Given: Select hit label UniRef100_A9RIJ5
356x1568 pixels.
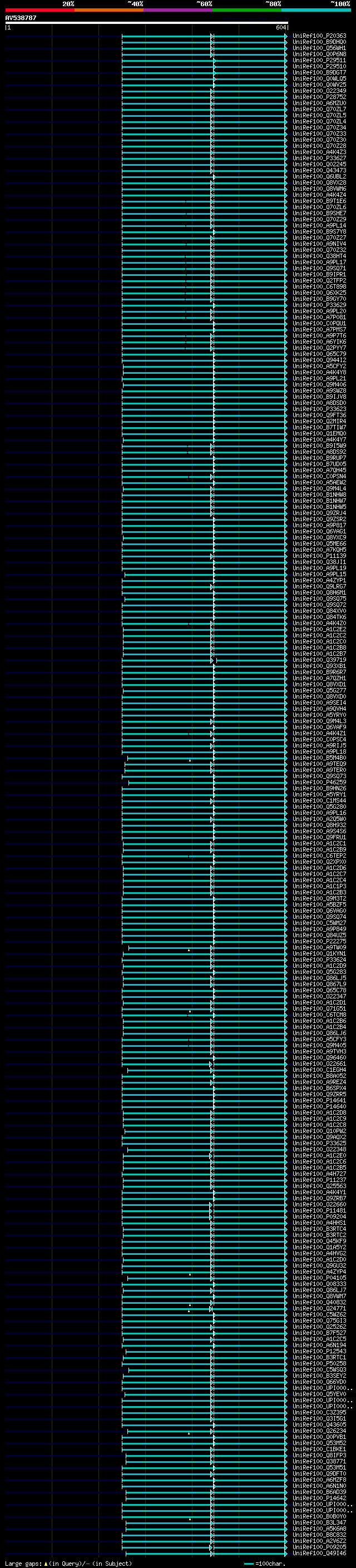Looking at the screenshot, I should point(319,746).
